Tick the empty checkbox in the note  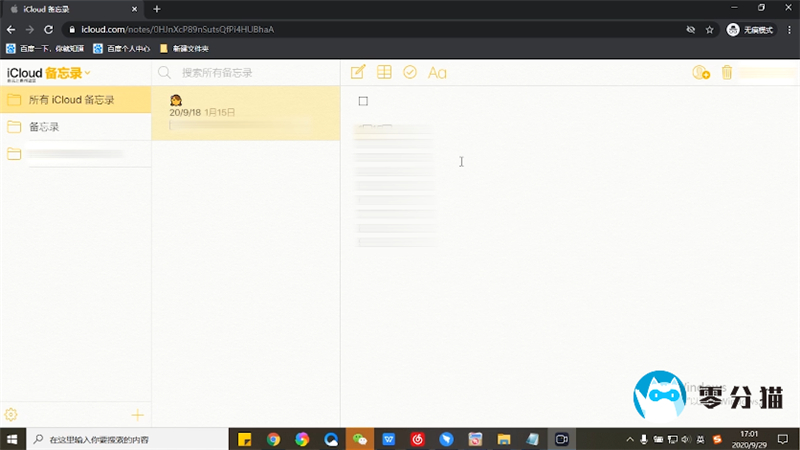coord(363,101)
